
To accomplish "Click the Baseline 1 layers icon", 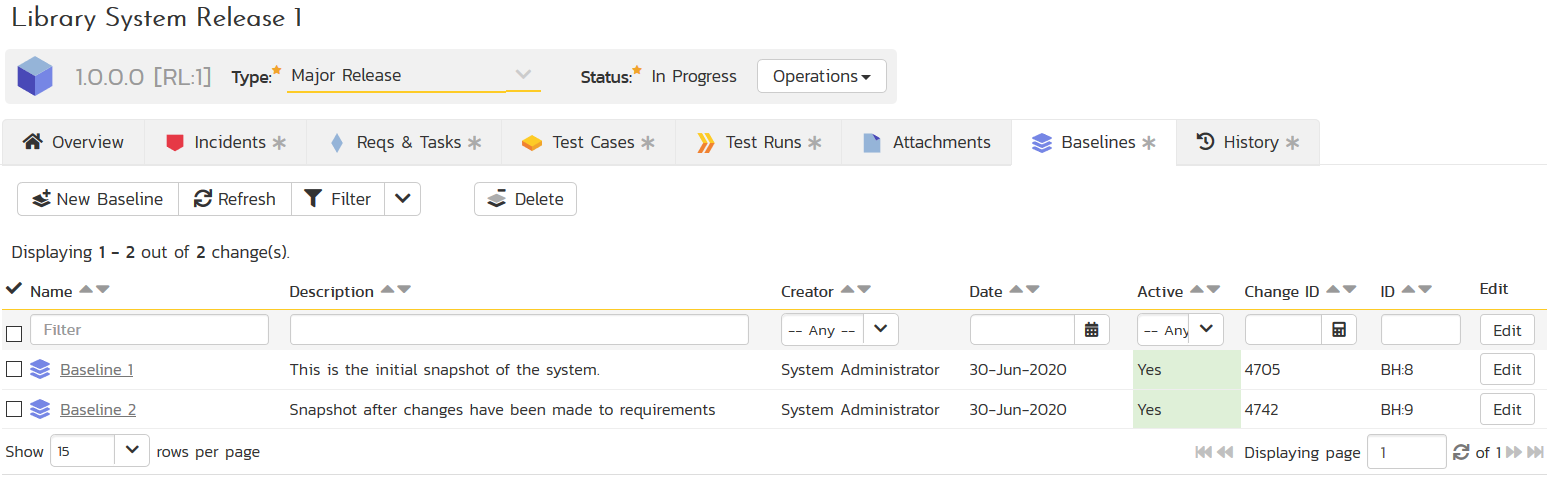I will (40, 370).
